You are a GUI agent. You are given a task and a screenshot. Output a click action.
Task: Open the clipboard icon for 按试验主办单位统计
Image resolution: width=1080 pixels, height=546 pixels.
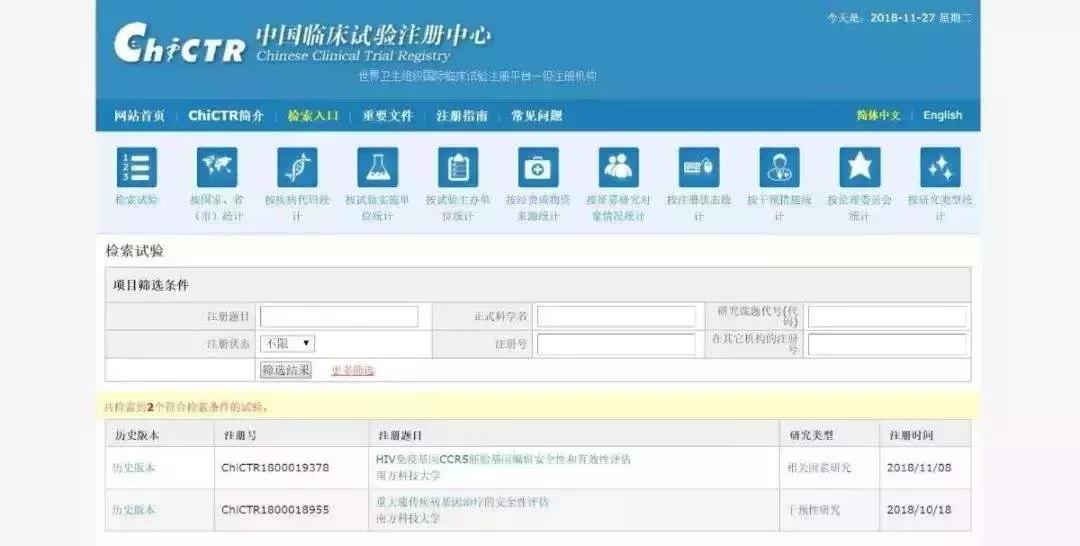click(x=458, y=167)
